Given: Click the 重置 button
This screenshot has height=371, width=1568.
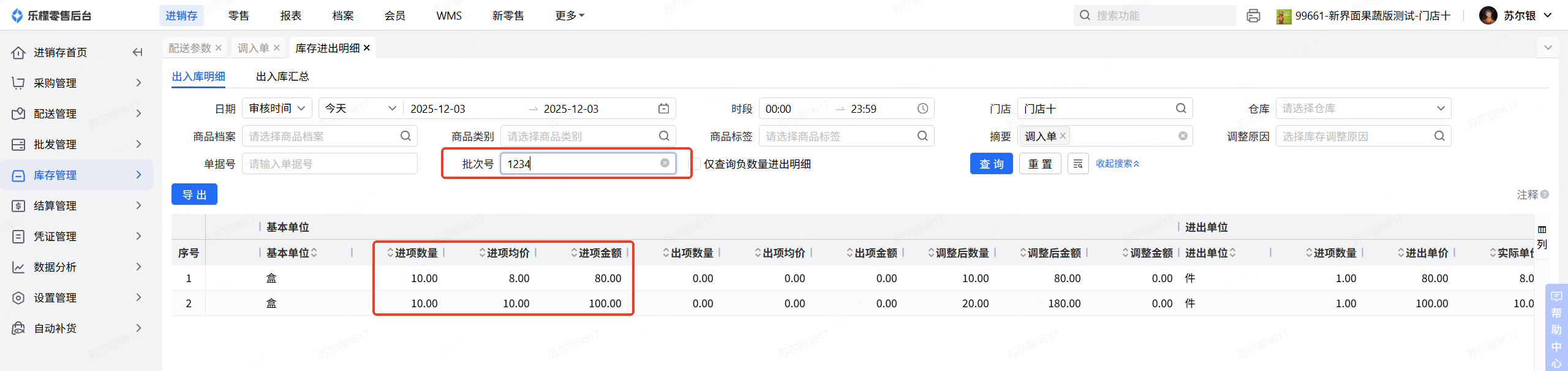Looking at the screenshot, I should click(x=1040, y=164).
